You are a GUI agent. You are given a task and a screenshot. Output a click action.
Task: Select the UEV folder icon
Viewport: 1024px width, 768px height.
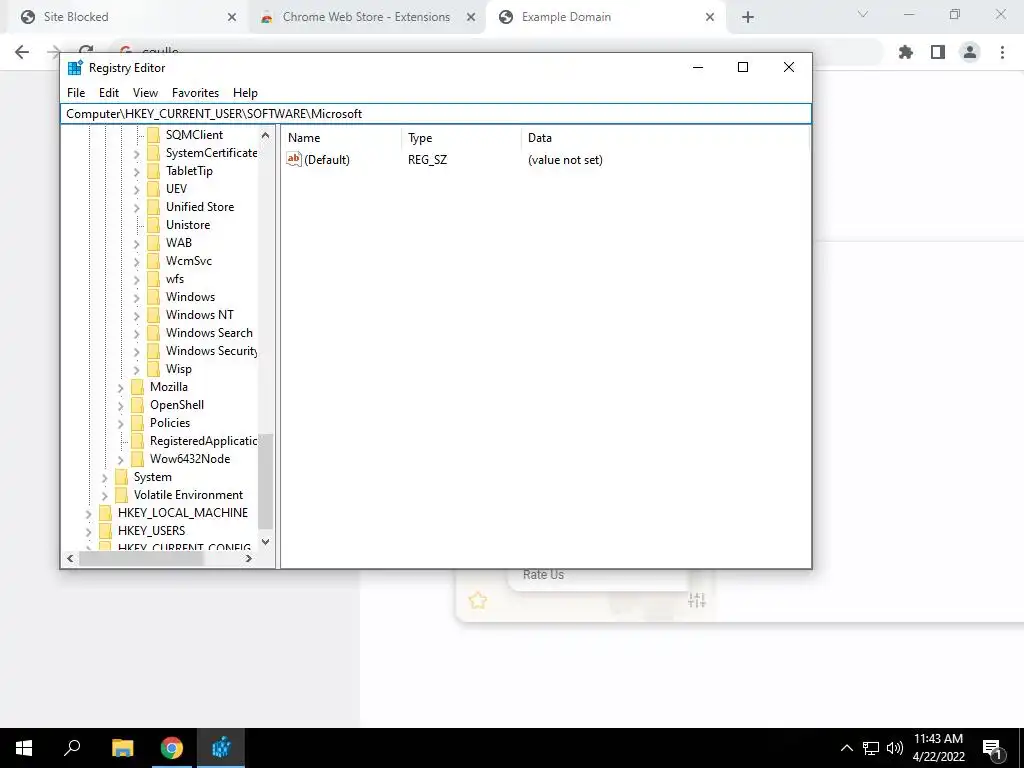pyautogui.click(x=153, y=189)
